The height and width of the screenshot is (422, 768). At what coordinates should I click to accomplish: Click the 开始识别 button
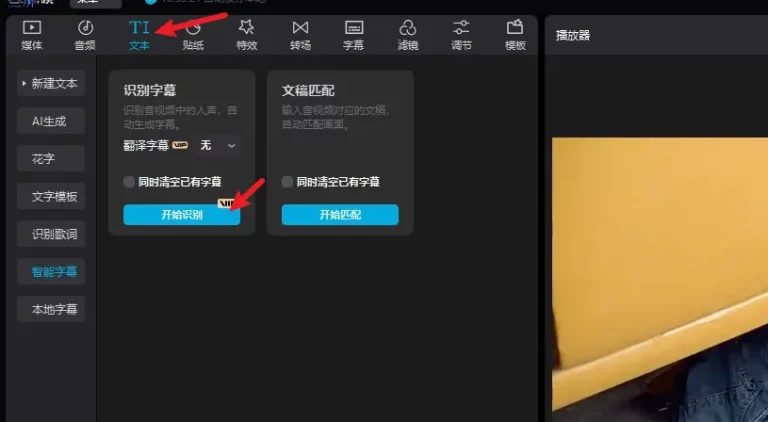181,215
